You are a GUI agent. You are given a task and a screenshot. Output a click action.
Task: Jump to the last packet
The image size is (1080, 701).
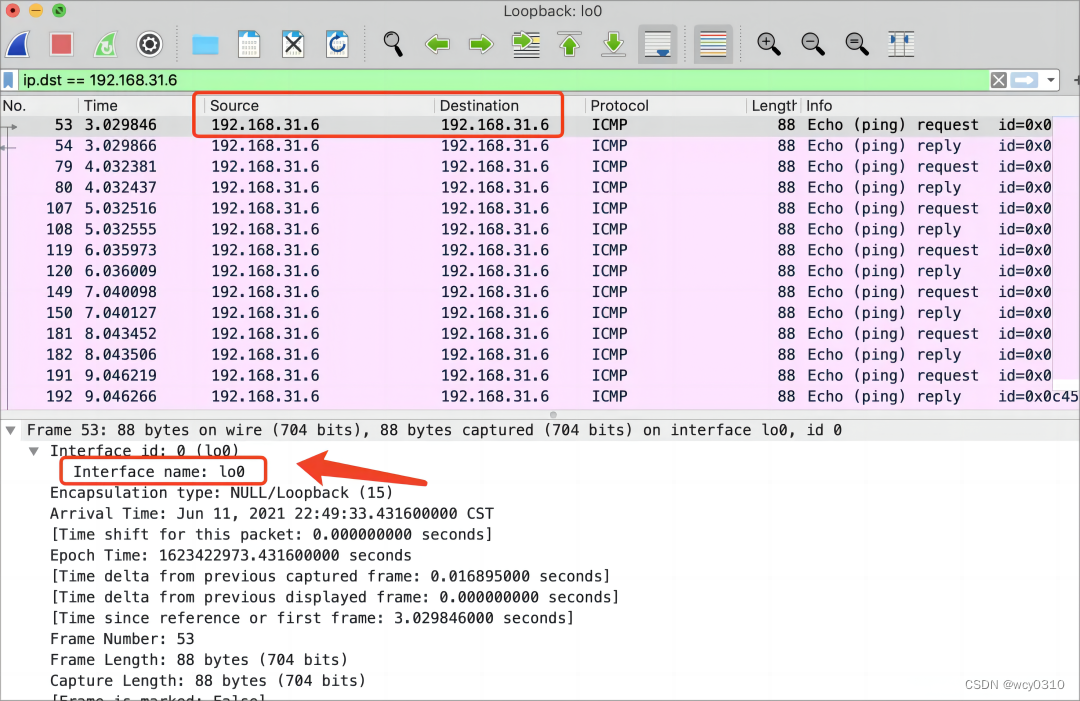click(613, 45)
